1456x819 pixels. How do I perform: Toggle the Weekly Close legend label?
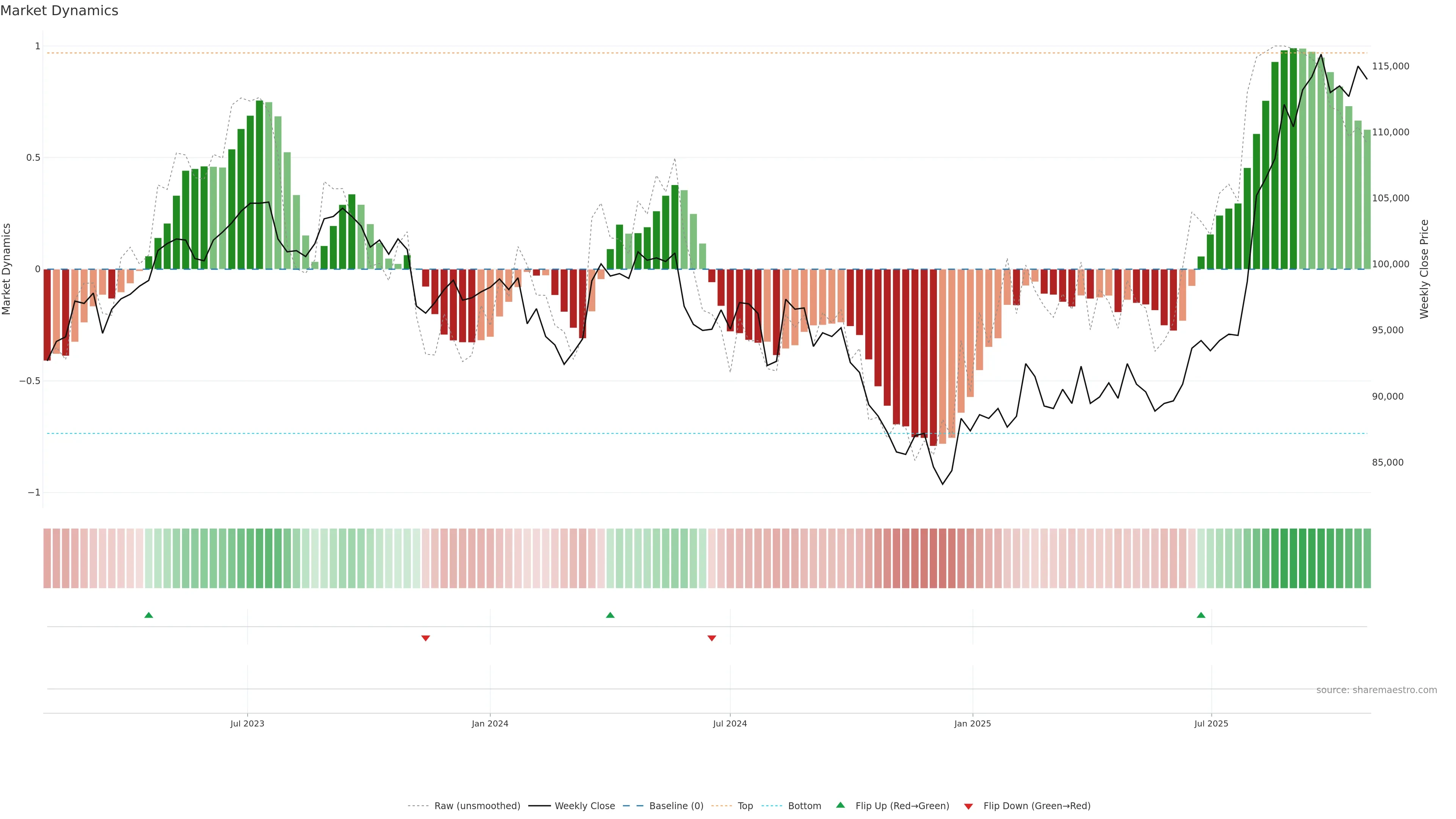click(x=584, y=806)
